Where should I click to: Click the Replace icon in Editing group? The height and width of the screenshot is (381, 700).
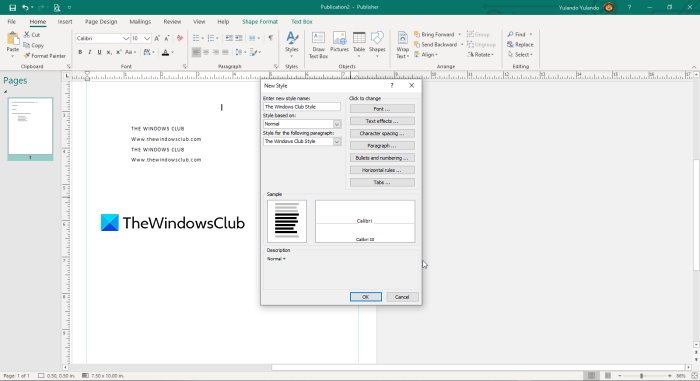point(520,45)
